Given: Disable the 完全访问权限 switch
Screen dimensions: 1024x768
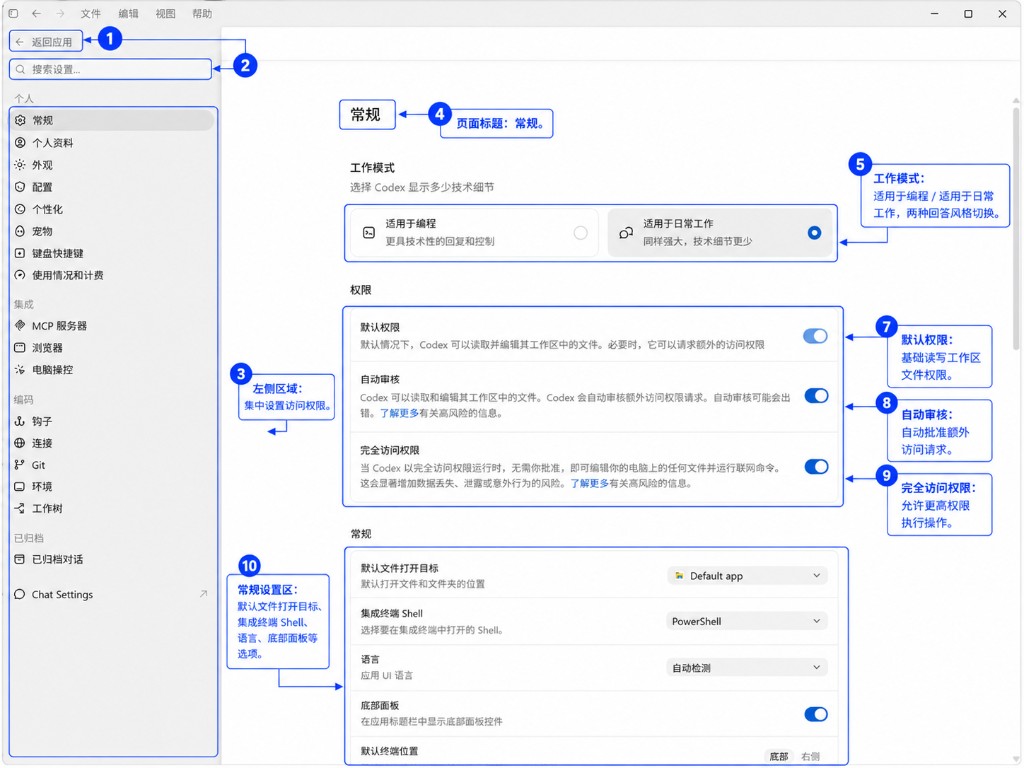Looking at the screenshot, I should (816, 466).
